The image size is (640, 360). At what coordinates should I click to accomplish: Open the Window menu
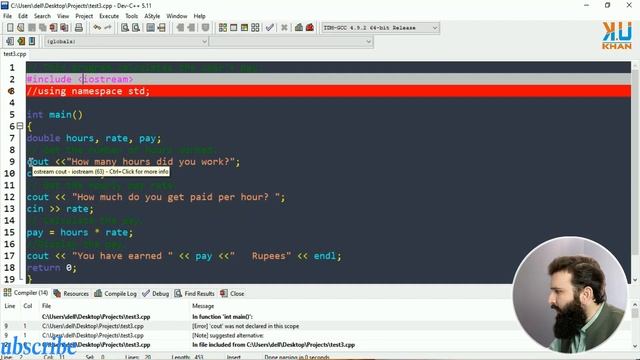[x=177, y=16]
